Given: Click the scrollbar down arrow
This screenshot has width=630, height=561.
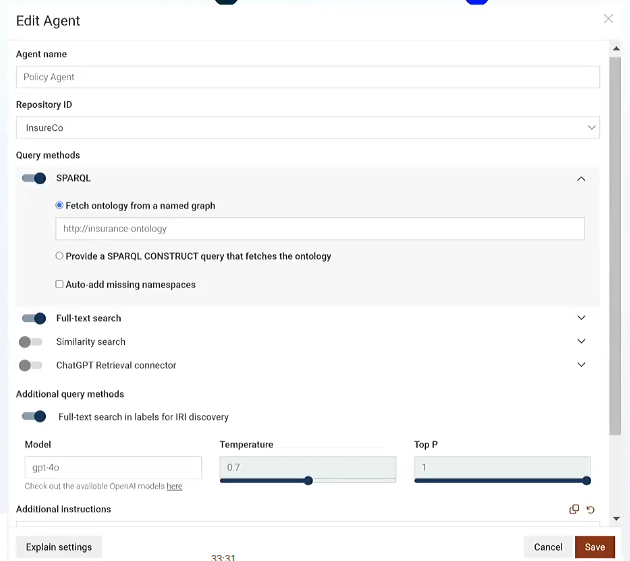Looking at the screenshot, I should pyautogui.click(x=616, y=518).
